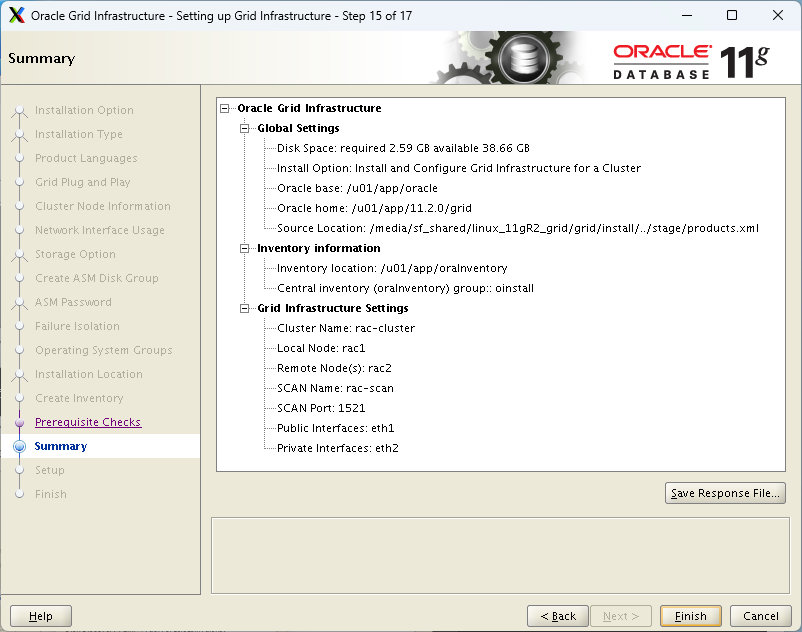The height and width of the screenshot is (632, 802).
Task: Open the Prerequisite Checks step link
Action: [88, 422]
